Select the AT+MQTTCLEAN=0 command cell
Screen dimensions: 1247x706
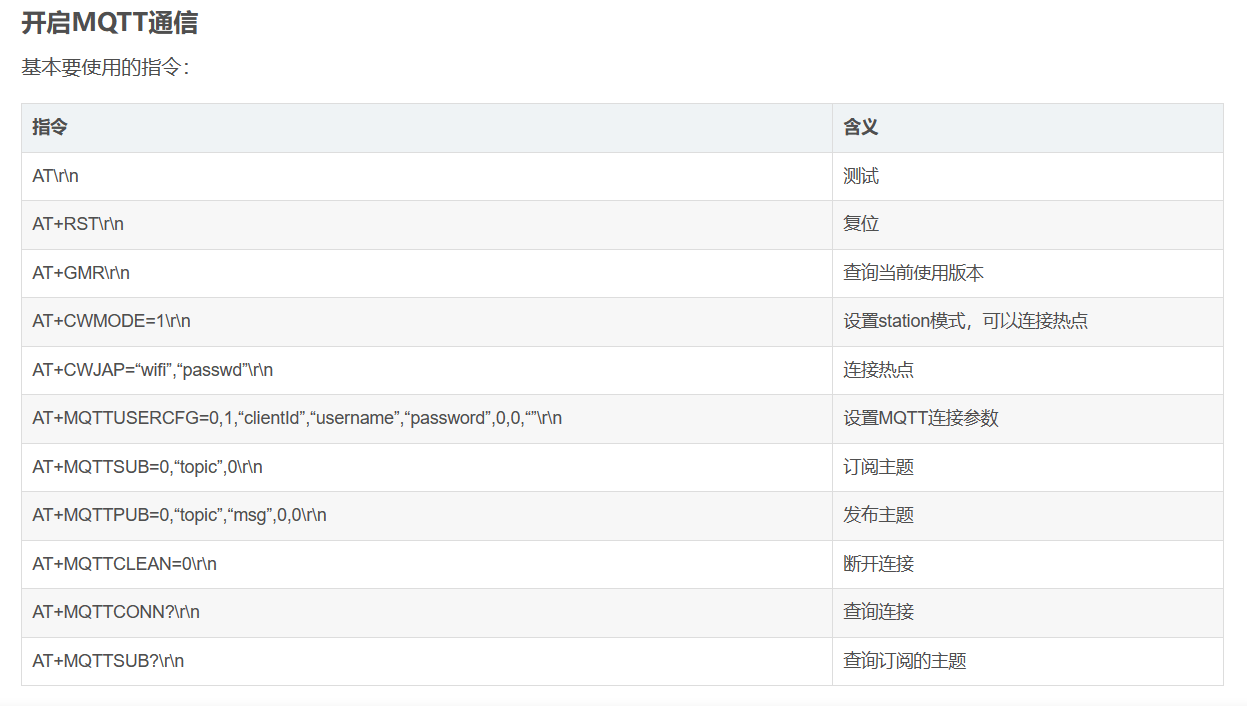click(124, 564)
